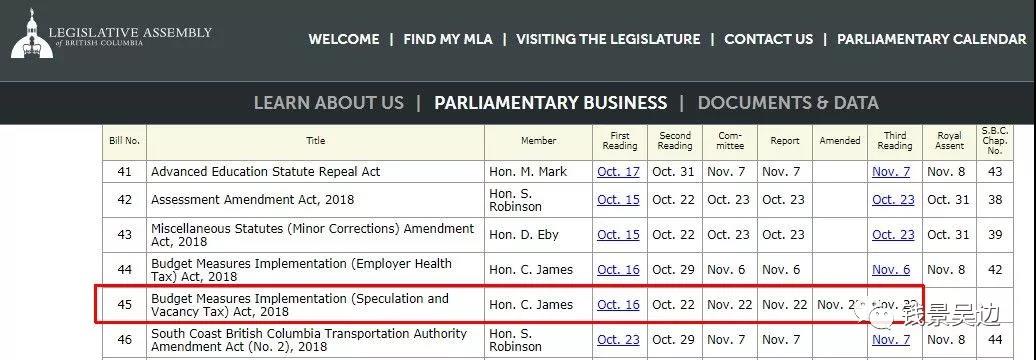Image resolution: width=1036 pixels, height=360 pixels.
Task: Open Bill 41 first reading Oct. 17
Action: tap(618, 172)
